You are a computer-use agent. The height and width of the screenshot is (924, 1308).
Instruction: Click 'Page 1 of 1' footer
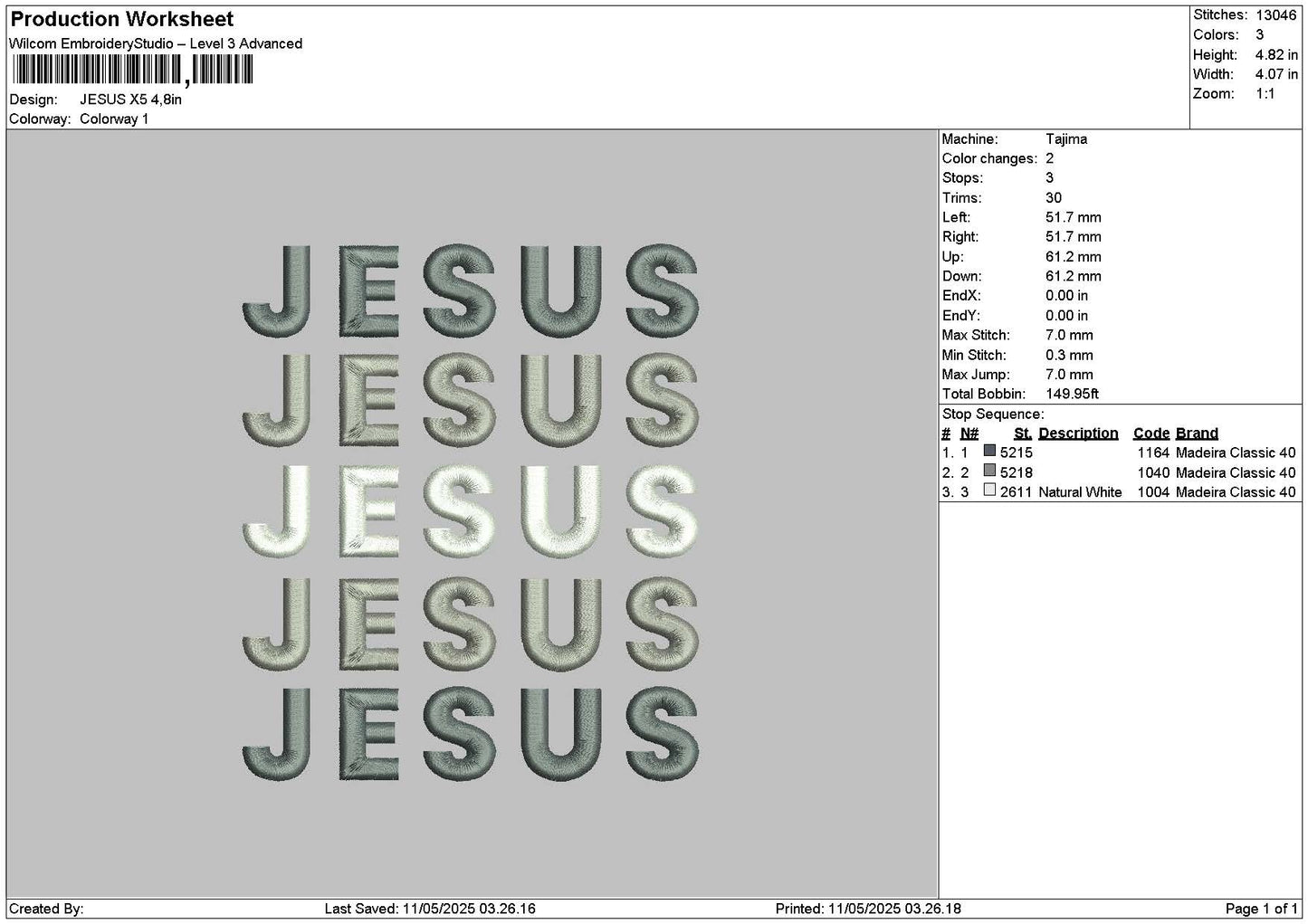click(x=1262, y=910)
